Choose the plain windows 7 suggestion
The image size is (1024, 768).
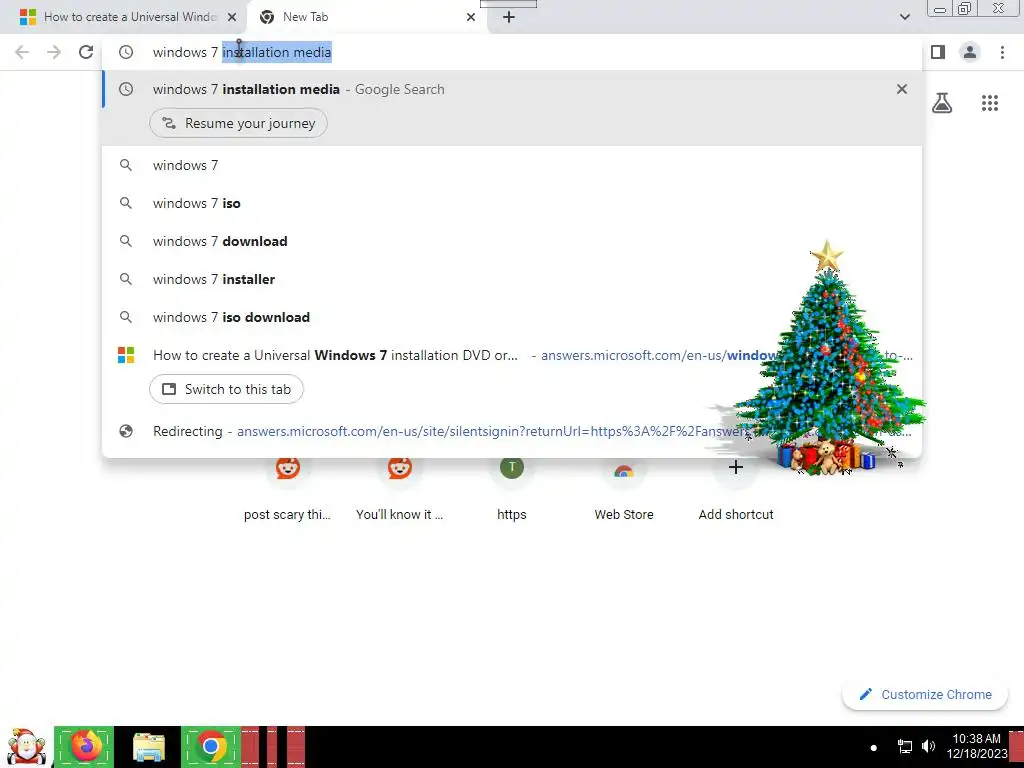click(512, 165)
